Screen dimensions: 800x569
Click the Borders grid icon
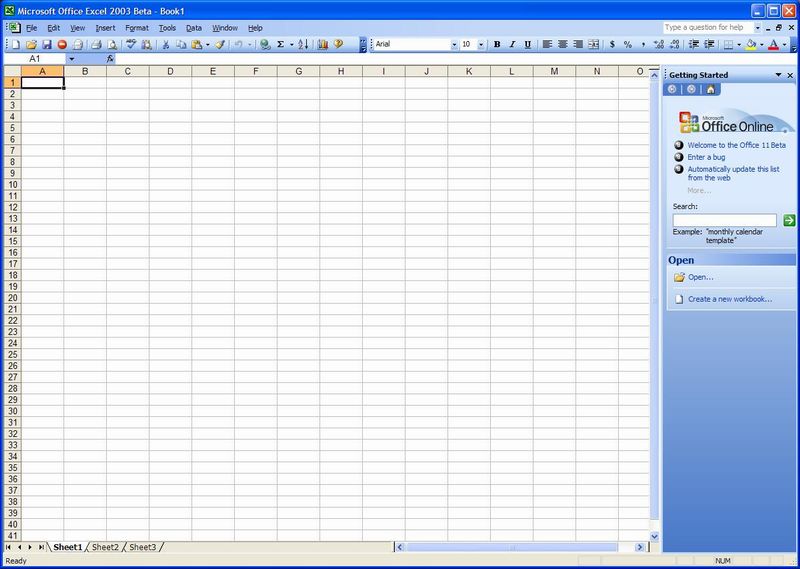point(729,44)
